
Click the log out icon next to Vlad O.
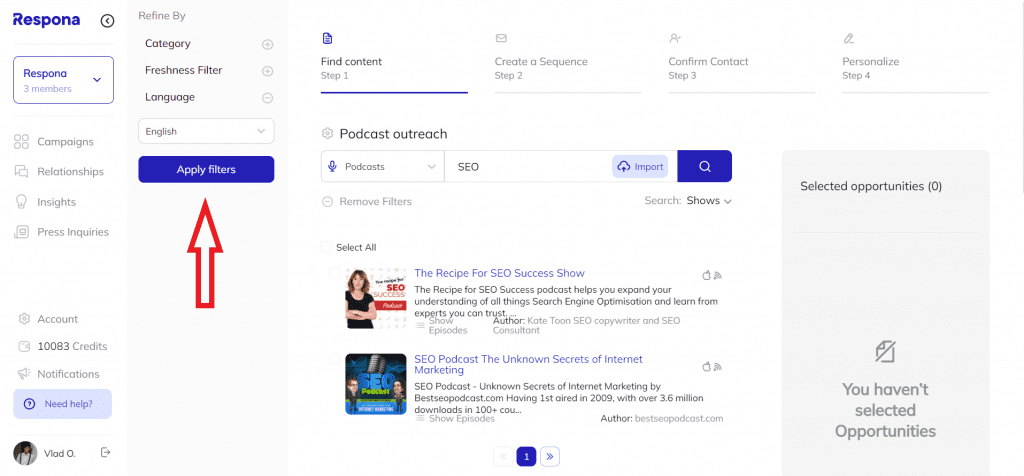click(106, 452)
